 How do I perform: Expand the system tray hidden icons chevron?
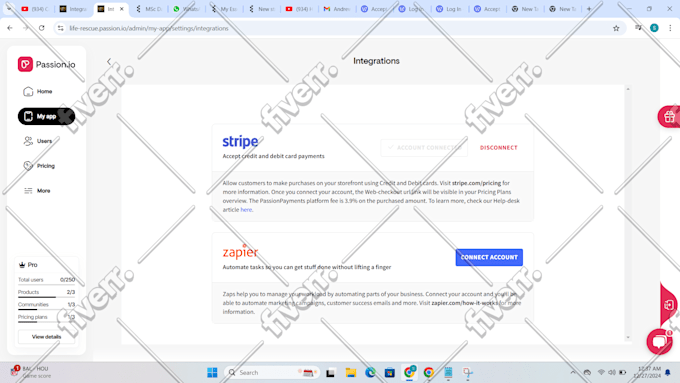click(x=573, y=372)
